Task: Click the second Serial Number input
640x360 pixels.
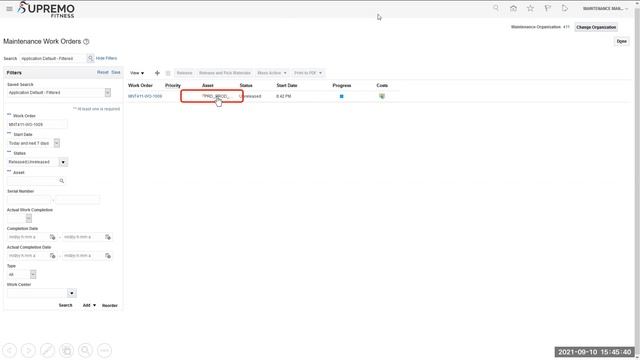Action: click(78, 200)
